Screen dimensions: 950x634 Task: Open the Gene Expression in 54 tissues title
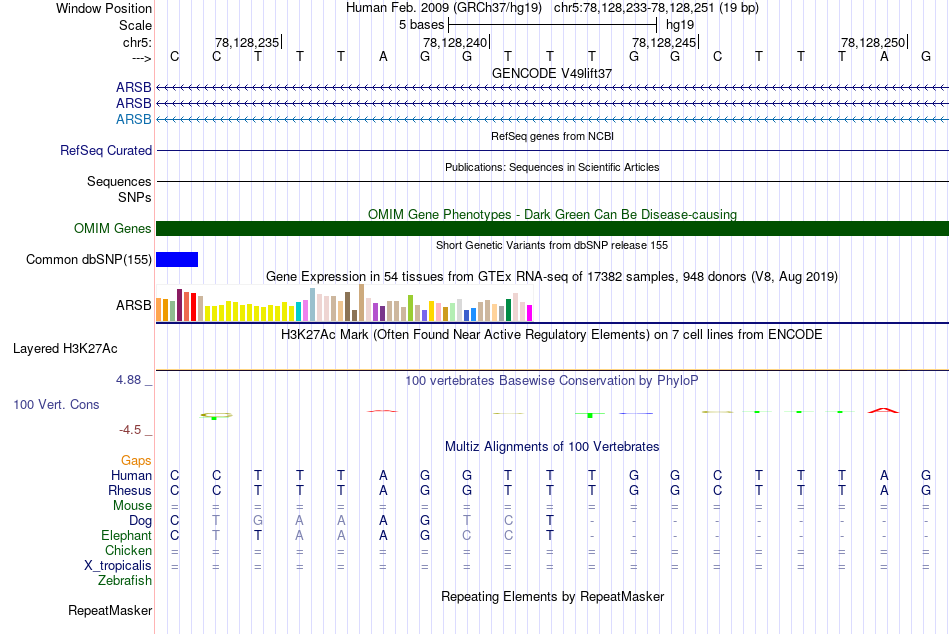tap(552, 276)
